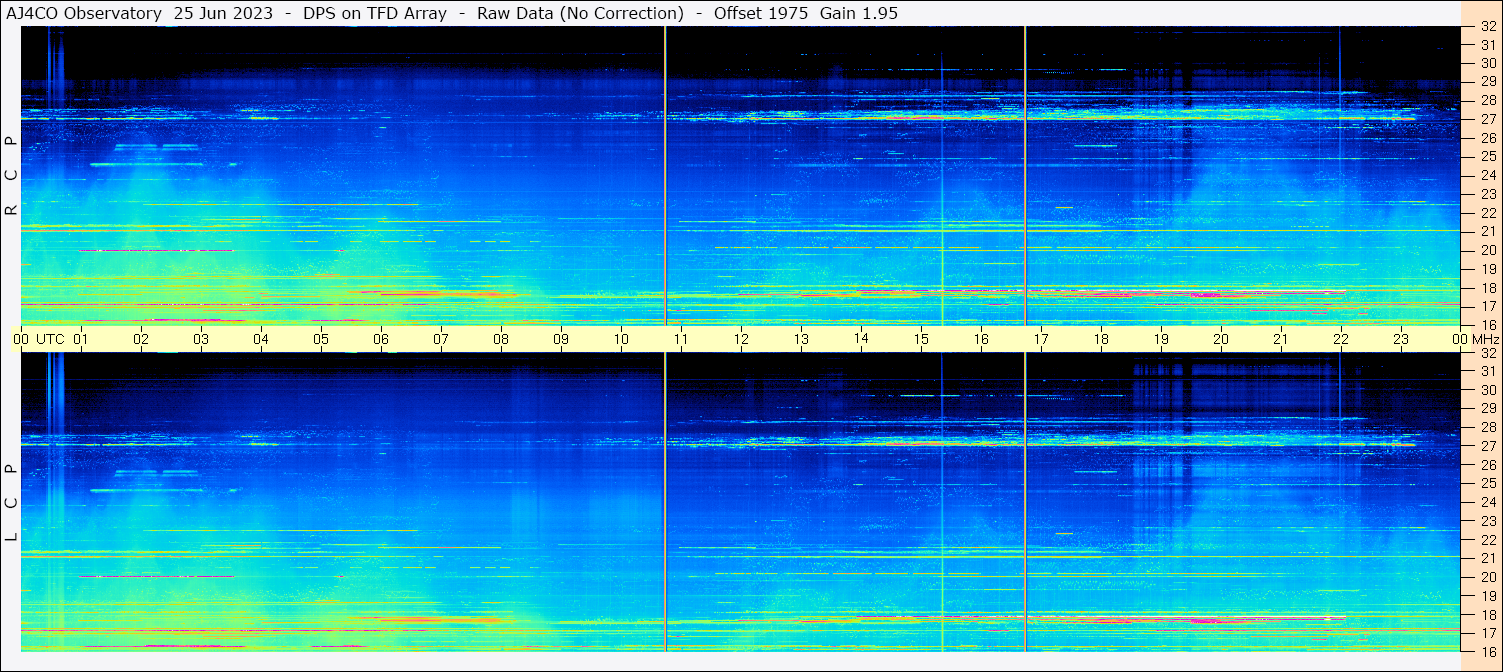Click the "16" hour tick on time axis
1503x672 pixels.
[981, 339]
